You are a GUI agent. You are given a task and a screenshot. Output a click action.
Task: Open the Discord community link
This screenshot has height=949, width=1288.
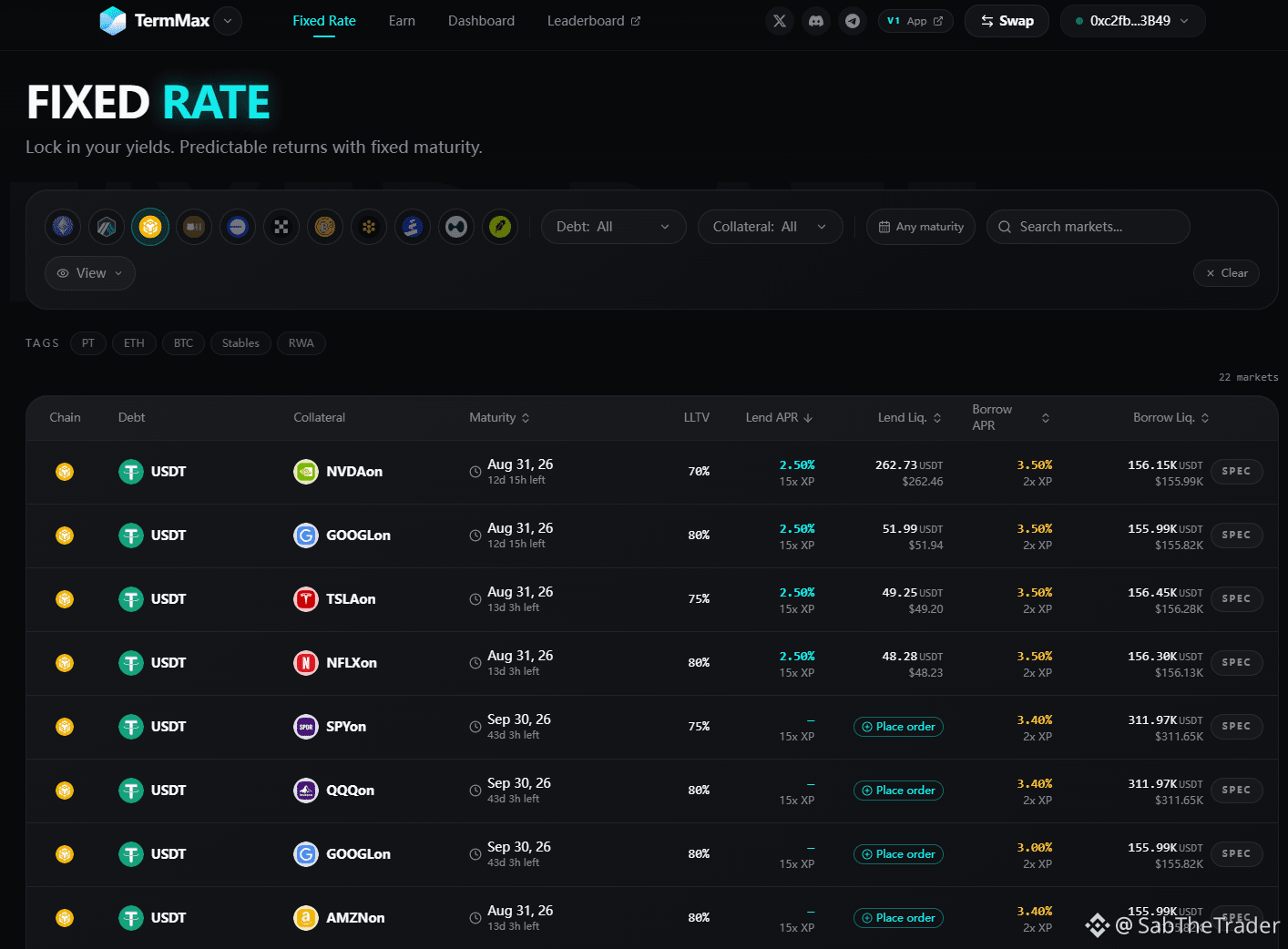click(x=816, y=21)
